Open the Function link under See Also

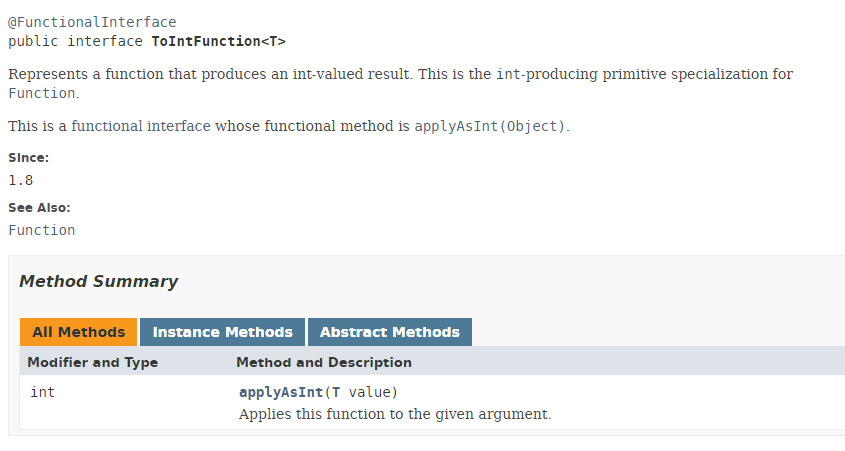click(41, 230)
